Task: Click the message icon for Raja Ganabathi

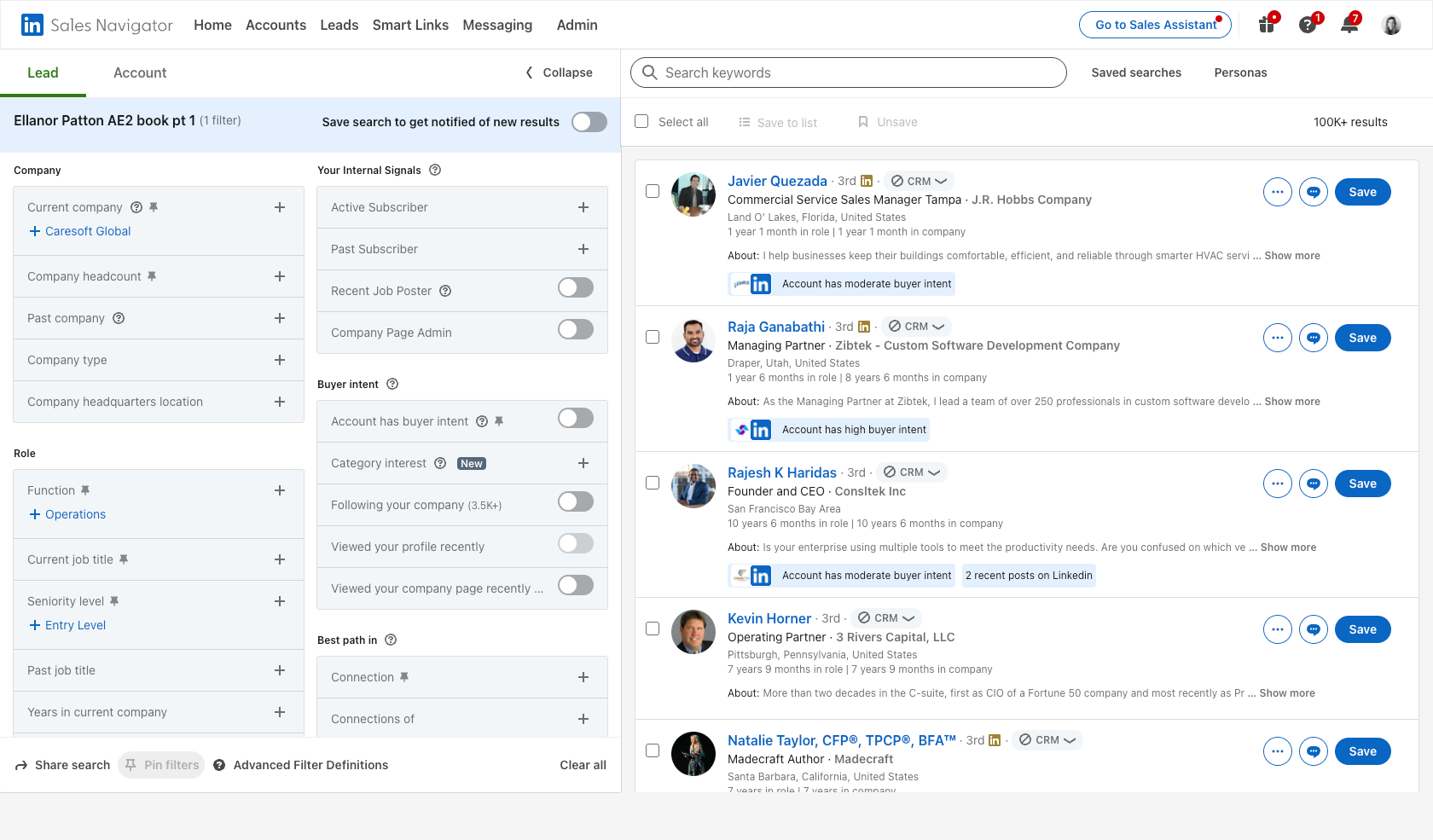Action: 1314,338
